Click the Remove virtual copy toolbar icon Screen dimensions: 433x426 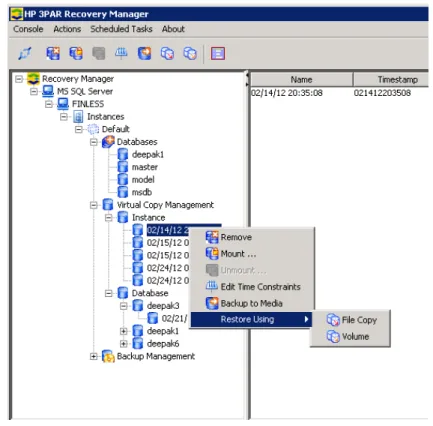click(x=53, y=53)
